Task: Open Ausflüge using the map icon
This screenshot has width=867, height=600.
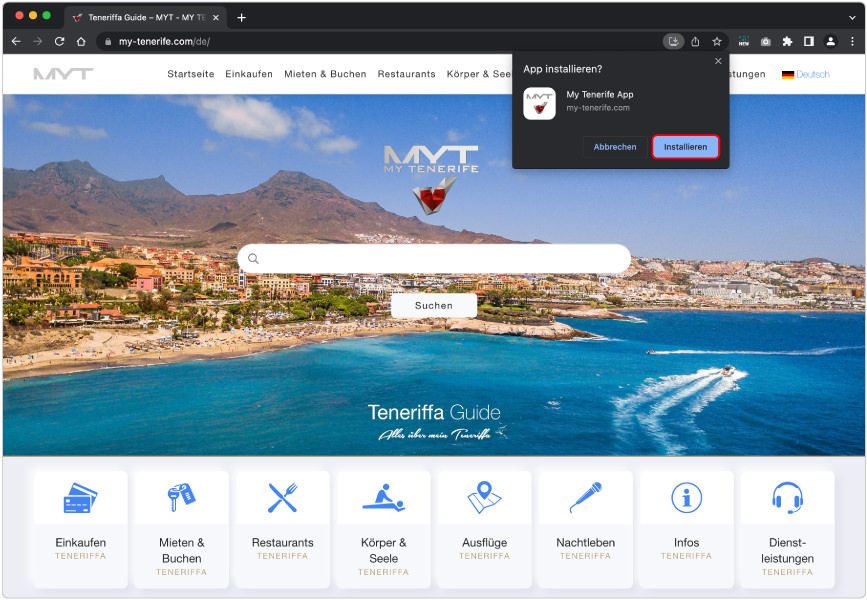Action: click(x=484, y=499)
